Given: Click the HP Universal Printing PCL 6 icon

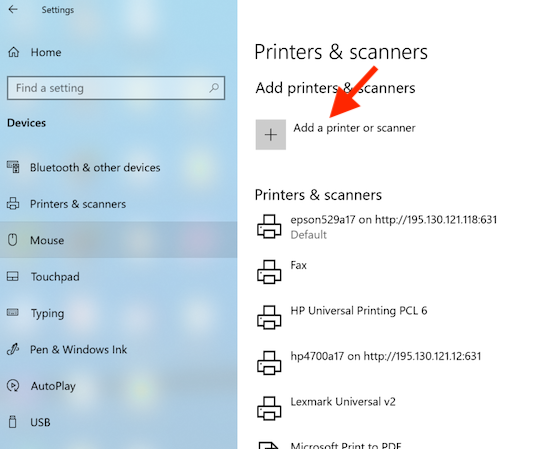Looking at the screenshot, I should (269, 317).
